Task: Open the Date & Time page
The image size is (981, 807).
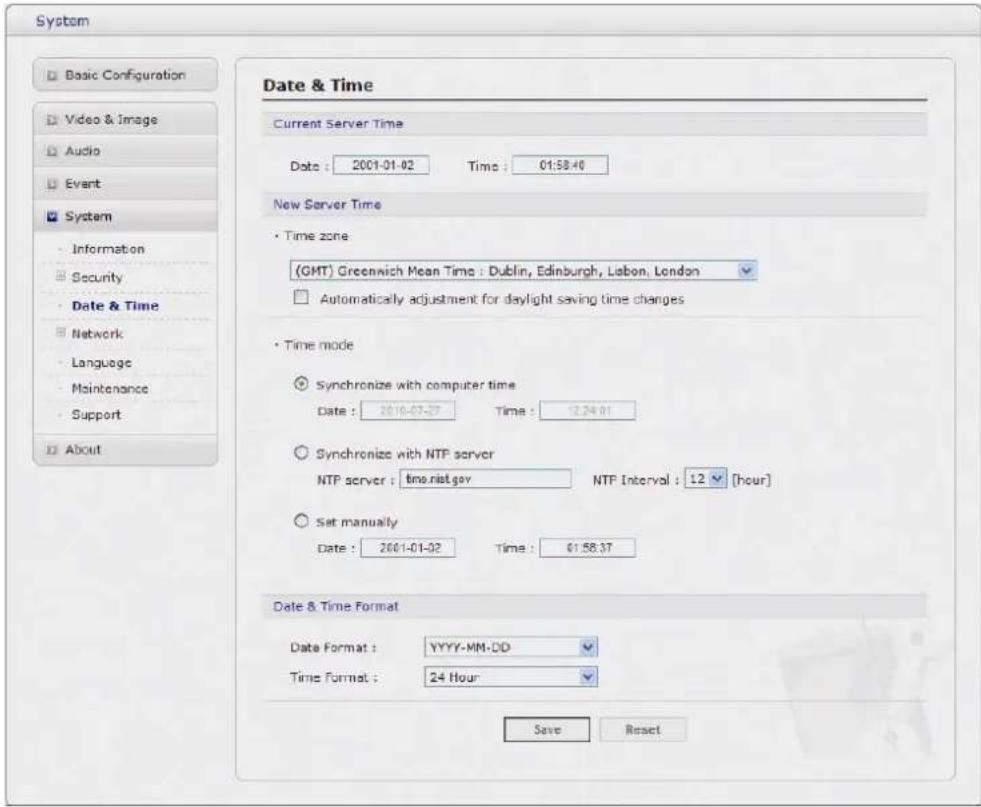Action: 115,306
